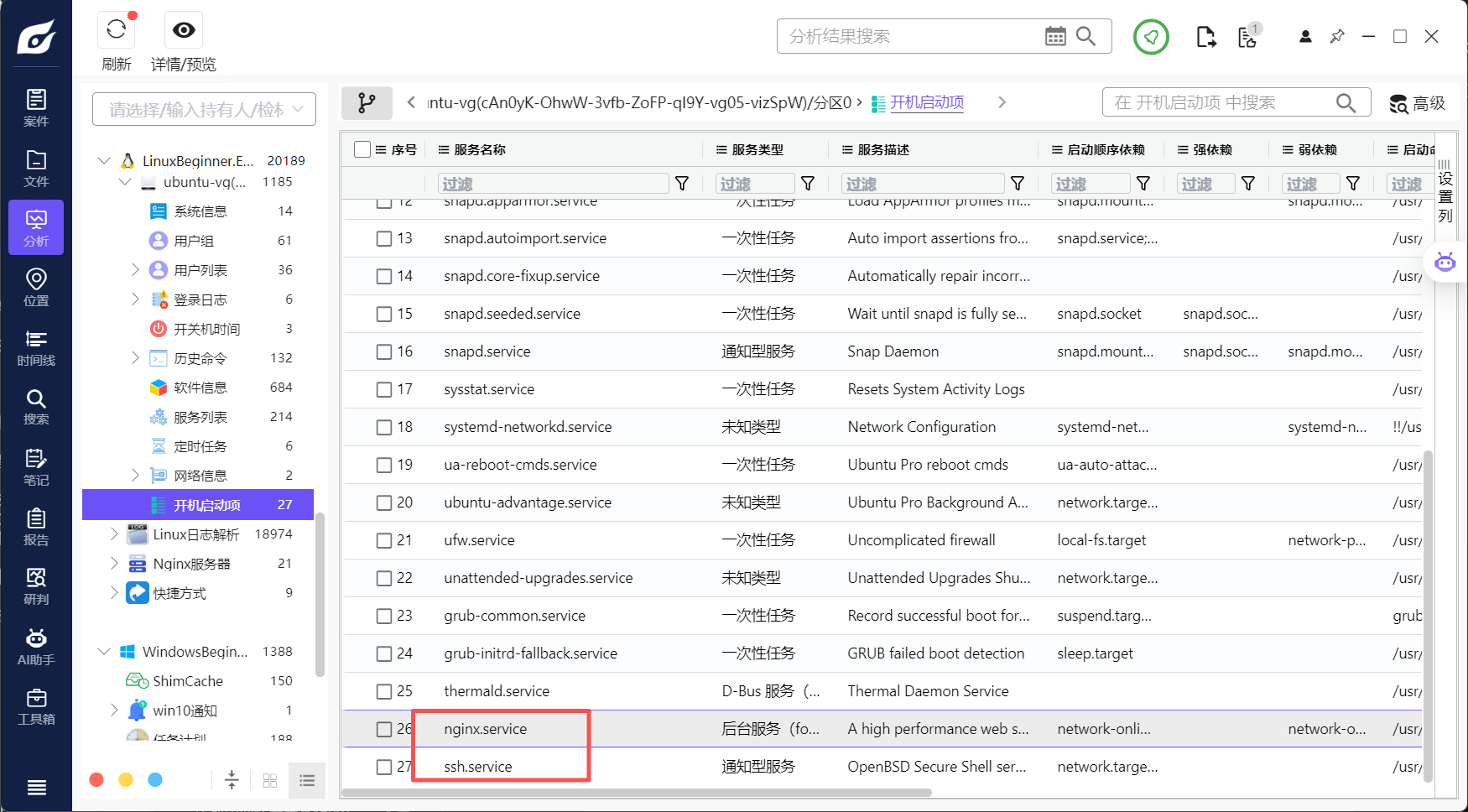Expand 网络信息 tree node

135,475
